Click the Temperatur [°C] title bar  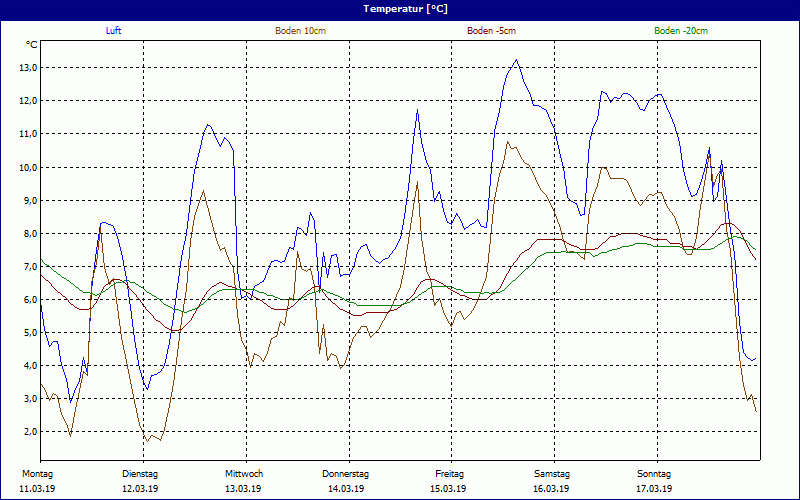point(400,8)
